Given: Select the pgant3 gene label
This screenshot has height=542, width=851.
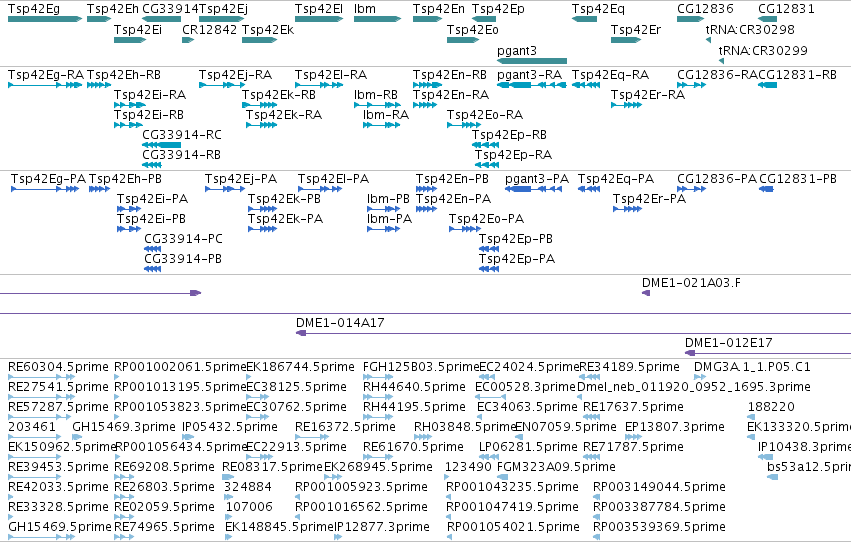Looking at the screenshot, I should (517, 50).
